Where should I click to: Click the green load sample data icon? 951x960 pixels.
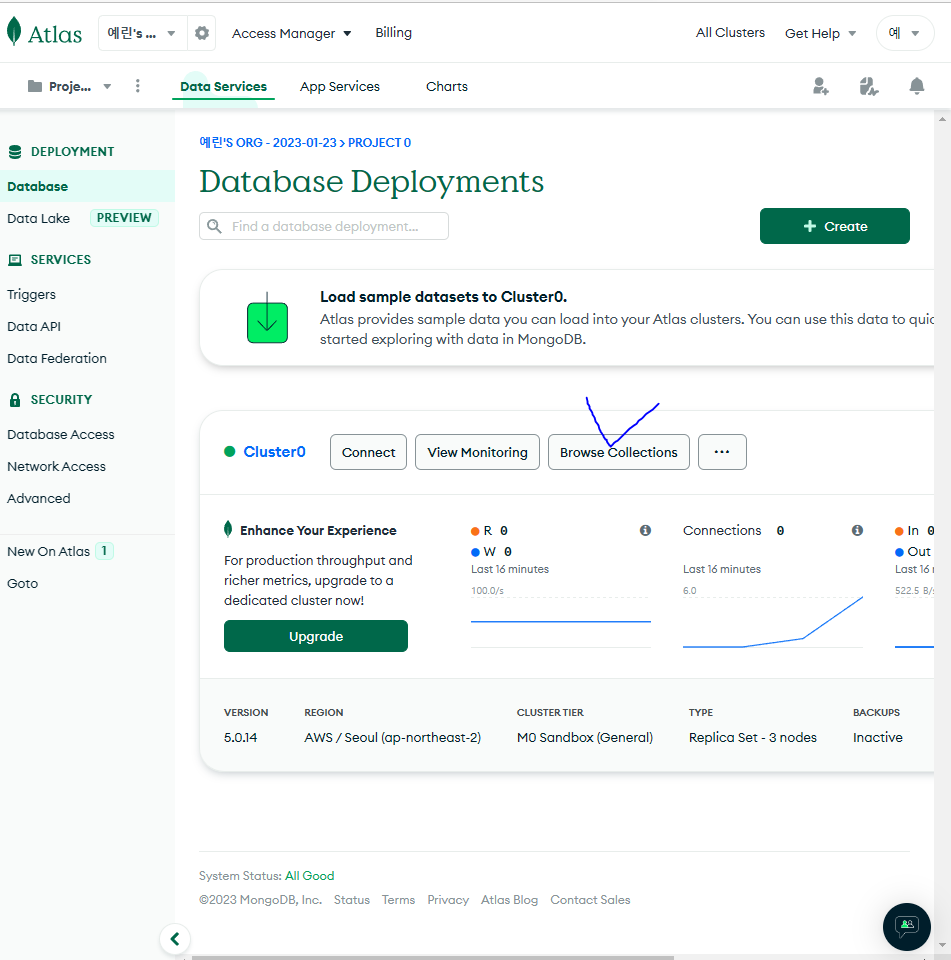point(267,318)
